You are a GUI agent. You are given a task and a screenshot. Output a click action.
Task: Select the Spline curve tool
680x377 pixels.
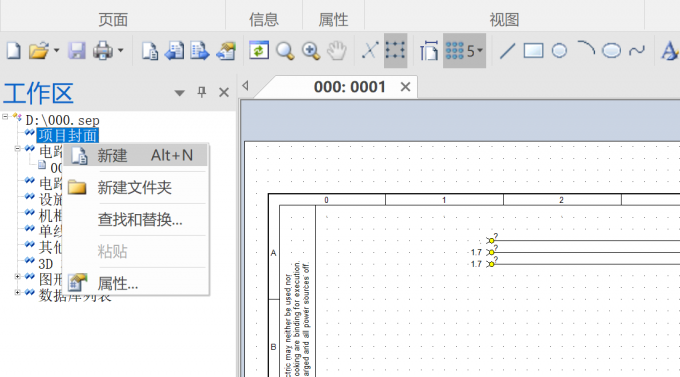(x=637, y=51)
